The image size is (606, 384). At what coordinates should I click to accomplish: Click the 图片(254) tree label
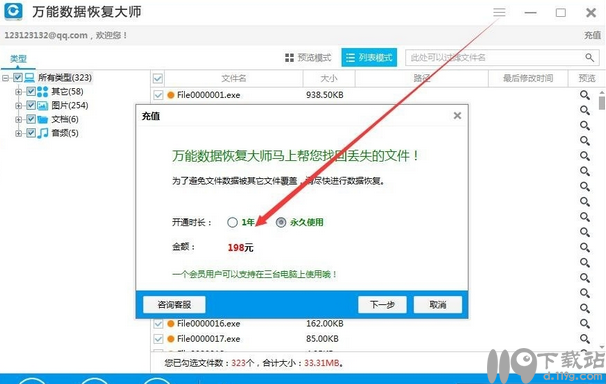tap(70, 105)
